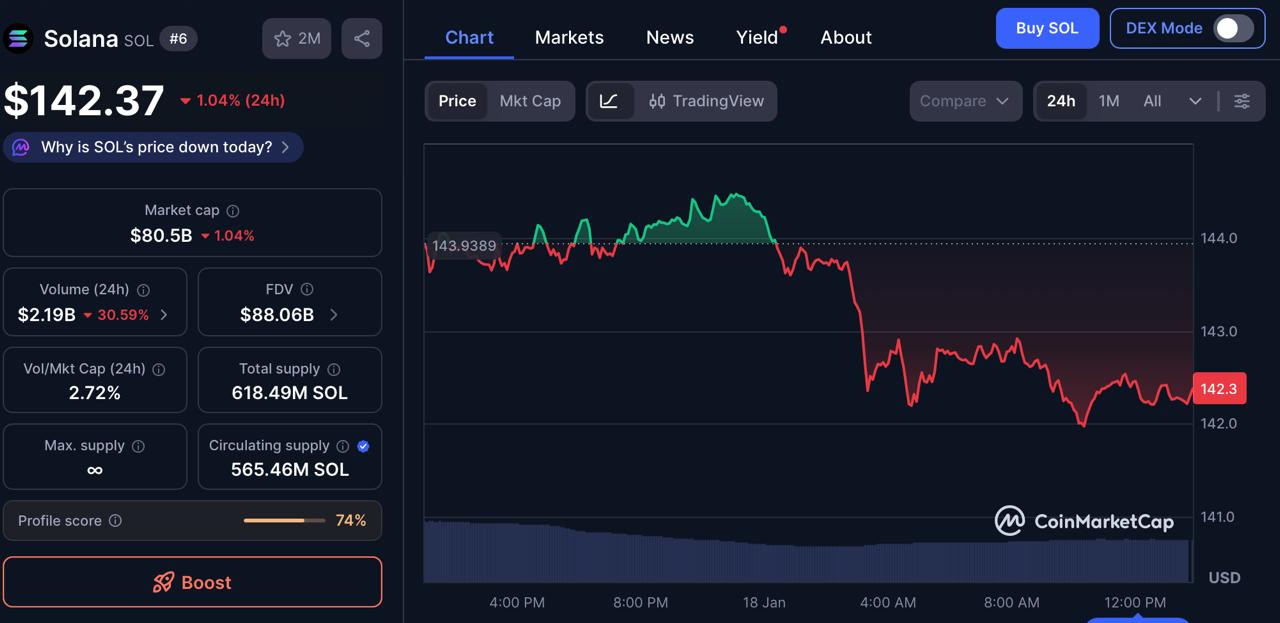View Market cap info tooltip icon
Viewport: 1280px width, 623px height.
232,211
